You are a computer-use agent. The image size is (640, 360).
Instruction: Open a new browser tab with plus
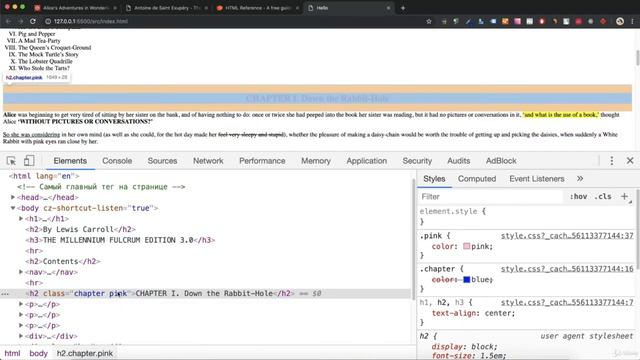click(x=403, y=8)
